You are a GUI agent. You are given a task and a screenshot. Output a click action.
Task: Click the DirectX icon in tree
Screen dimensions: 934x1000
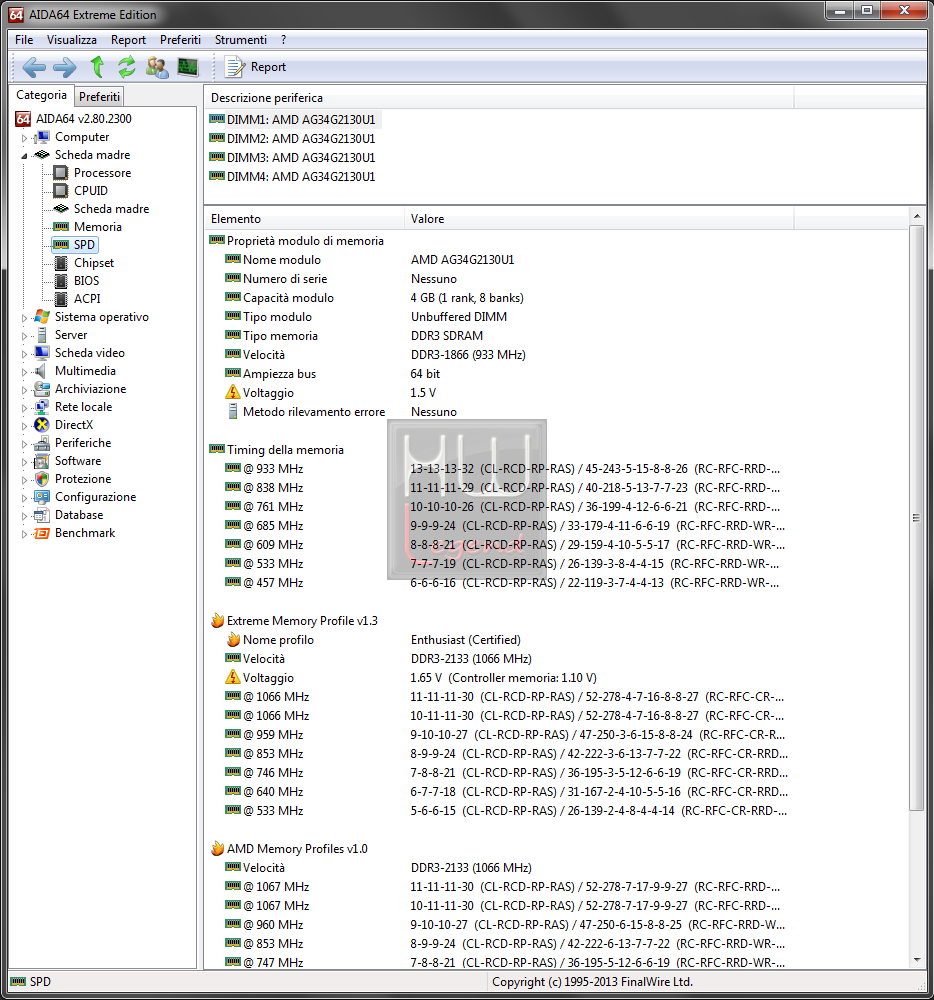point(42,425)
